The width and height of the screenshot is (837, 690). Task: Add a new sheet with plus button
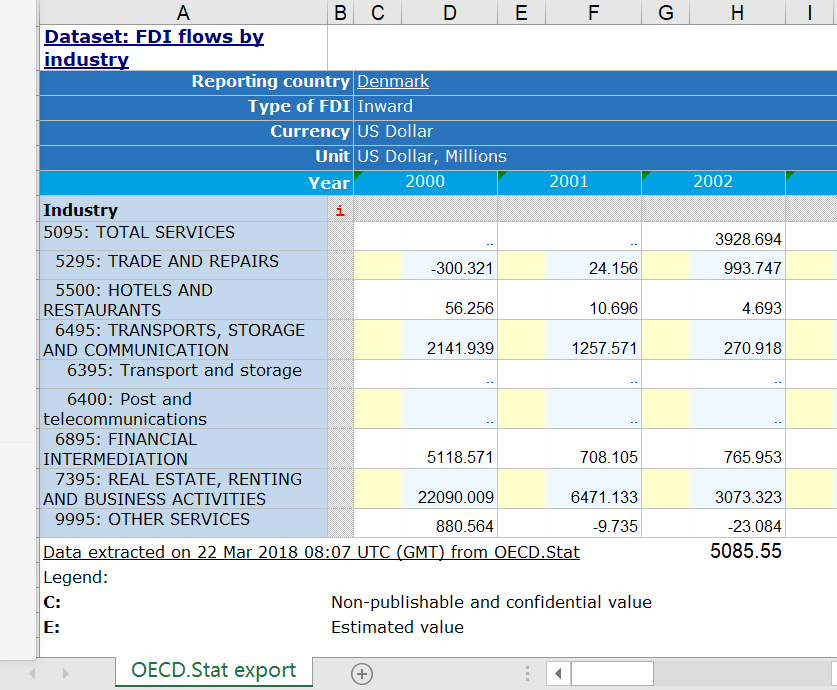tap(362, 674)
